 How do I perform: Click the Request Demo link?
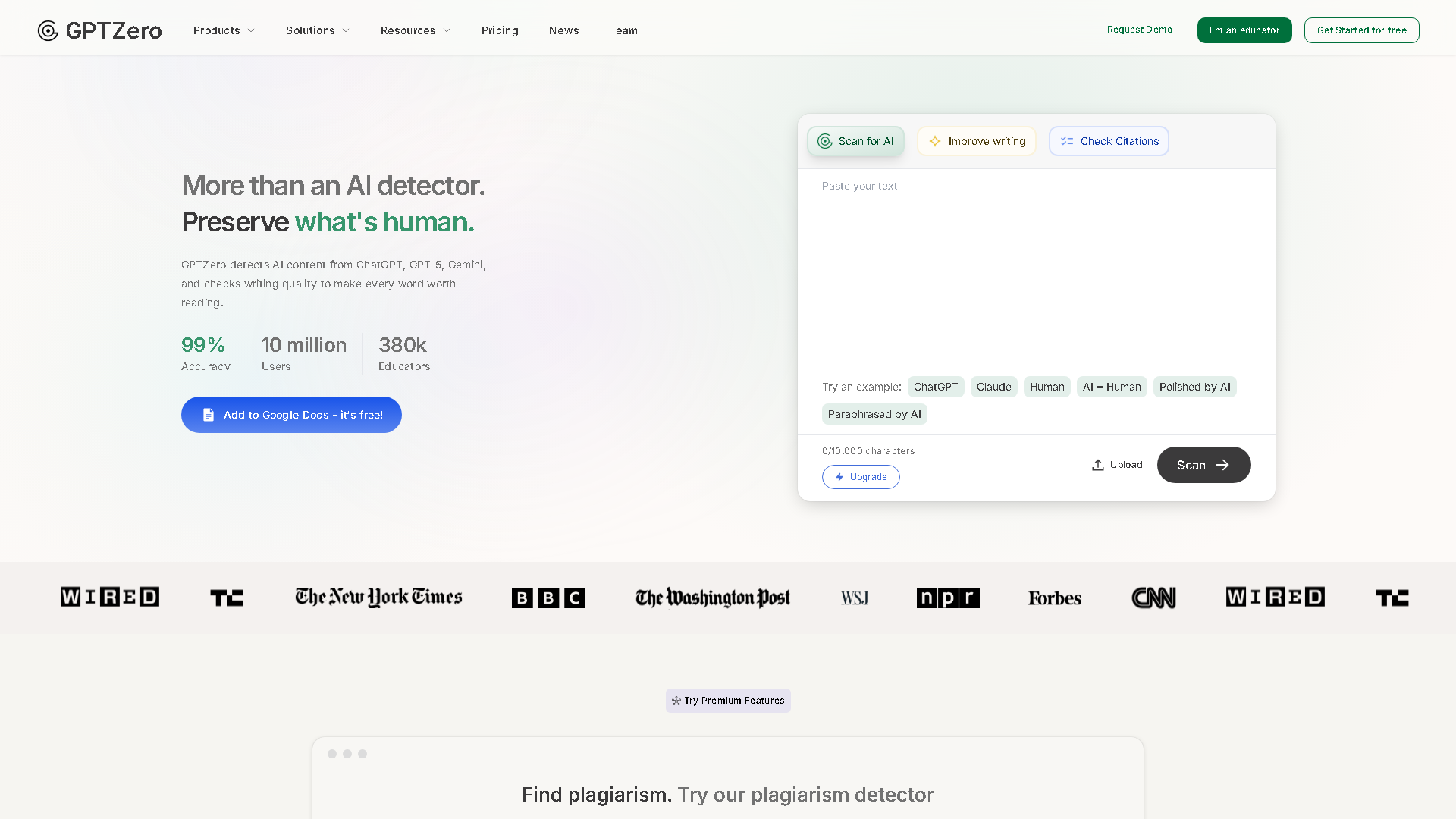1139,30
